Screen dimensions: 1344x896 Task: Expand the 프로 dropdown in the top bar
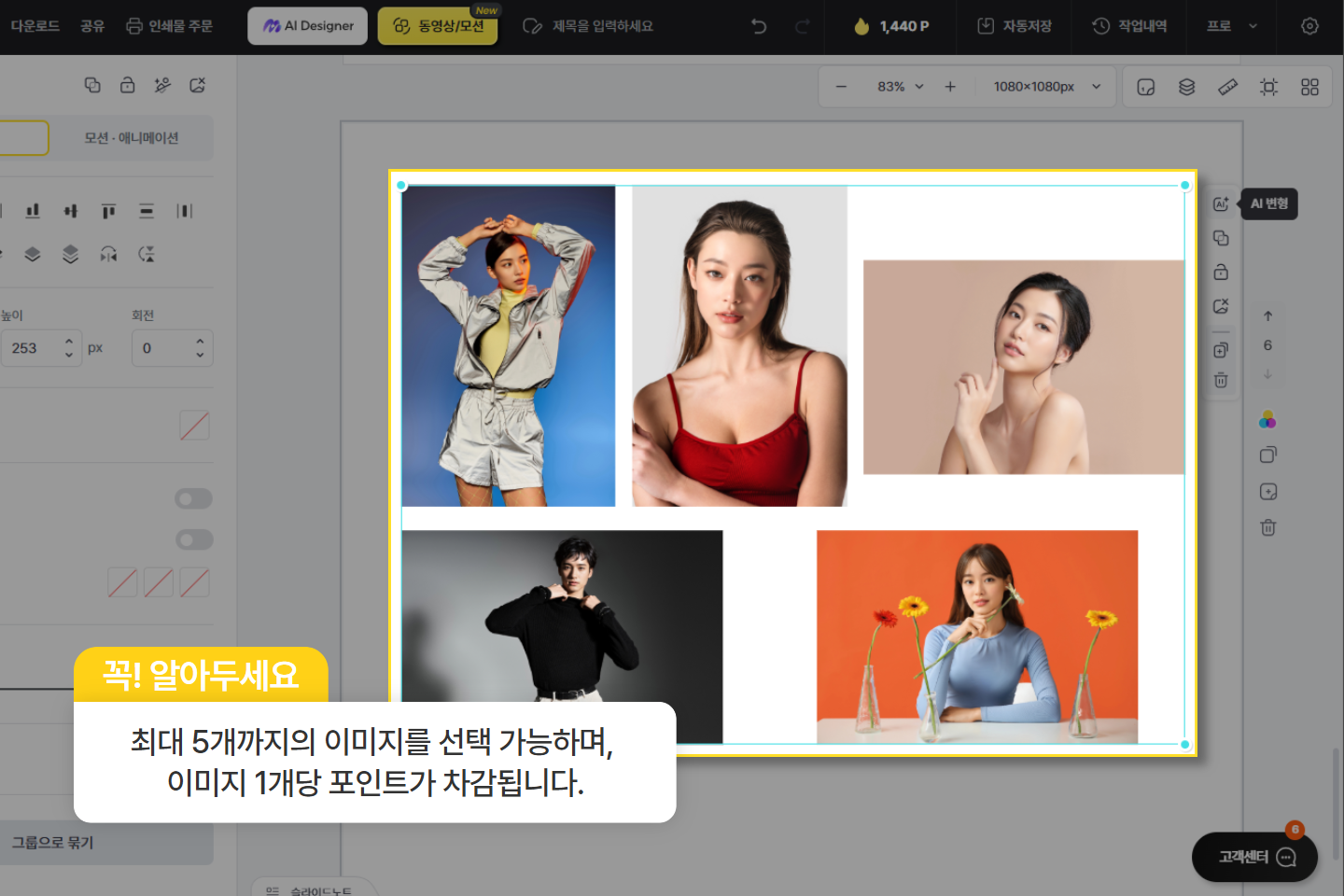(1232, 26)
